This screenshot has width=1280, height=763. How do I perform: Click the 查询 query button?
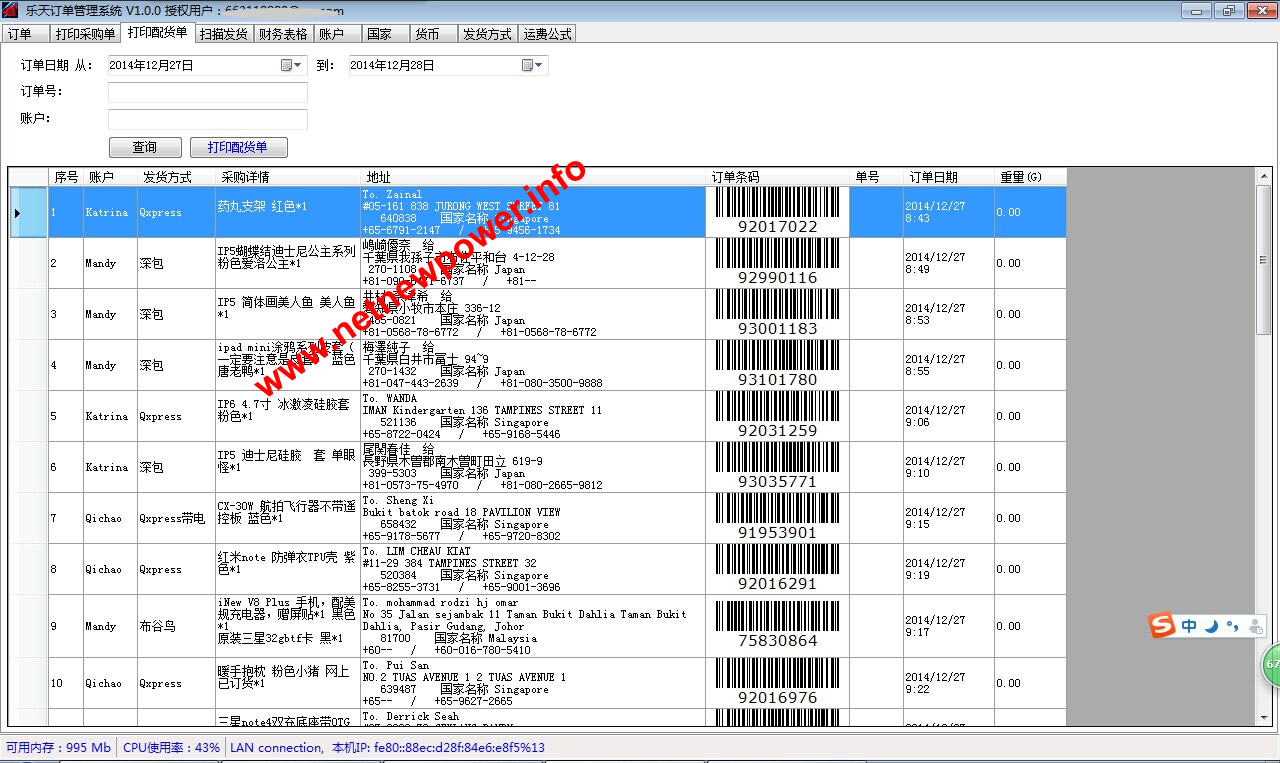pyautogui.click(x=145, y=147)
